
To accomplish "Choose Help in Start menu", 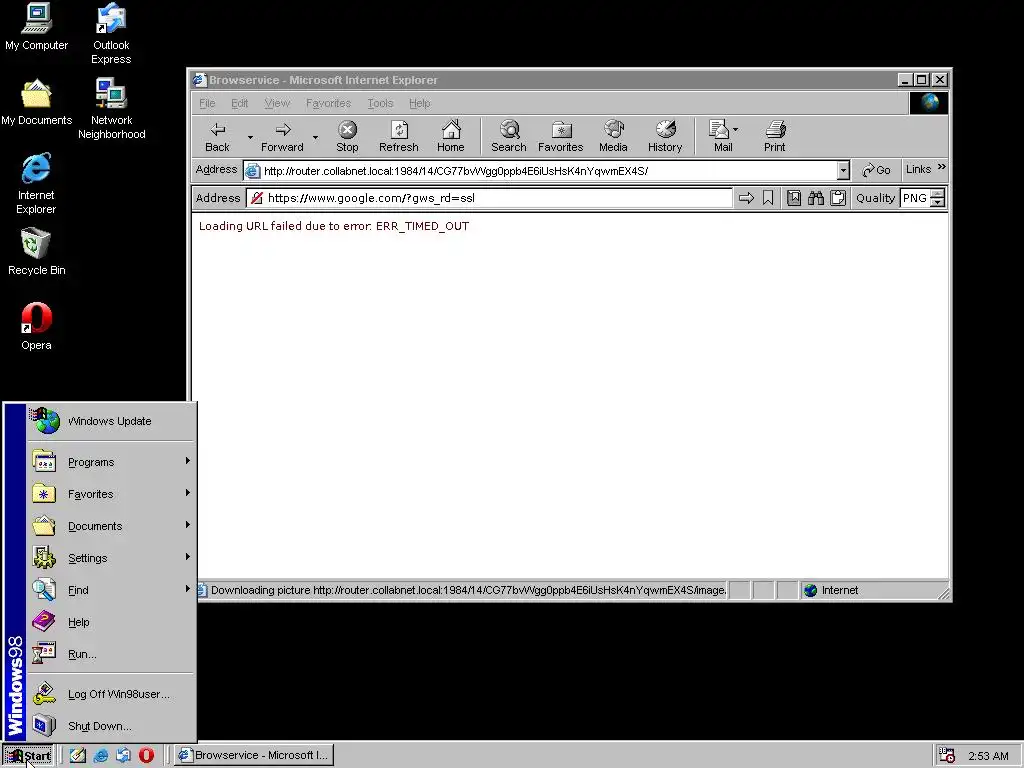I will (x=111, y=622).
